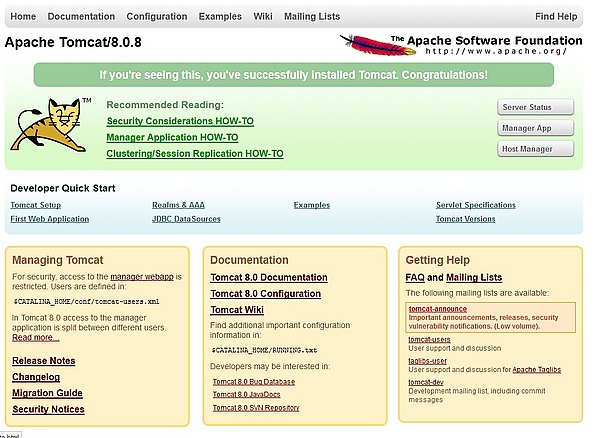Click the Tomcat cat logo image
This screenshot has width=600, height=438.
(x=50, y=125)
